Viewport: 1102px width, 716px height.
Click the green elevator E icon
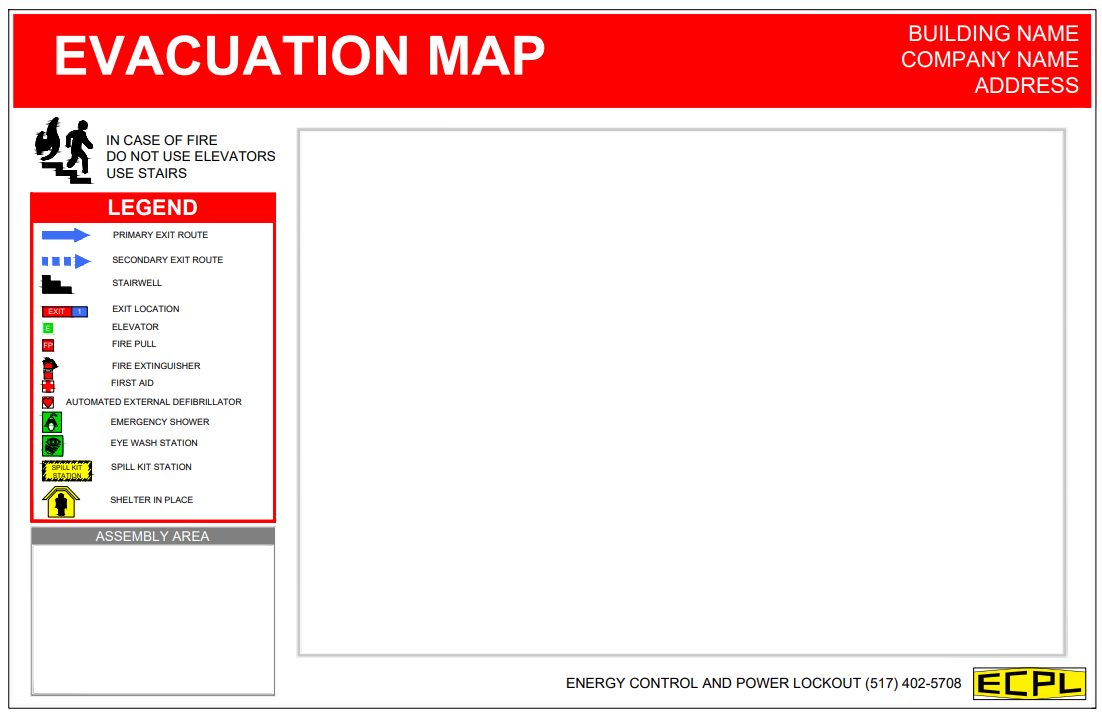(47, 328)
